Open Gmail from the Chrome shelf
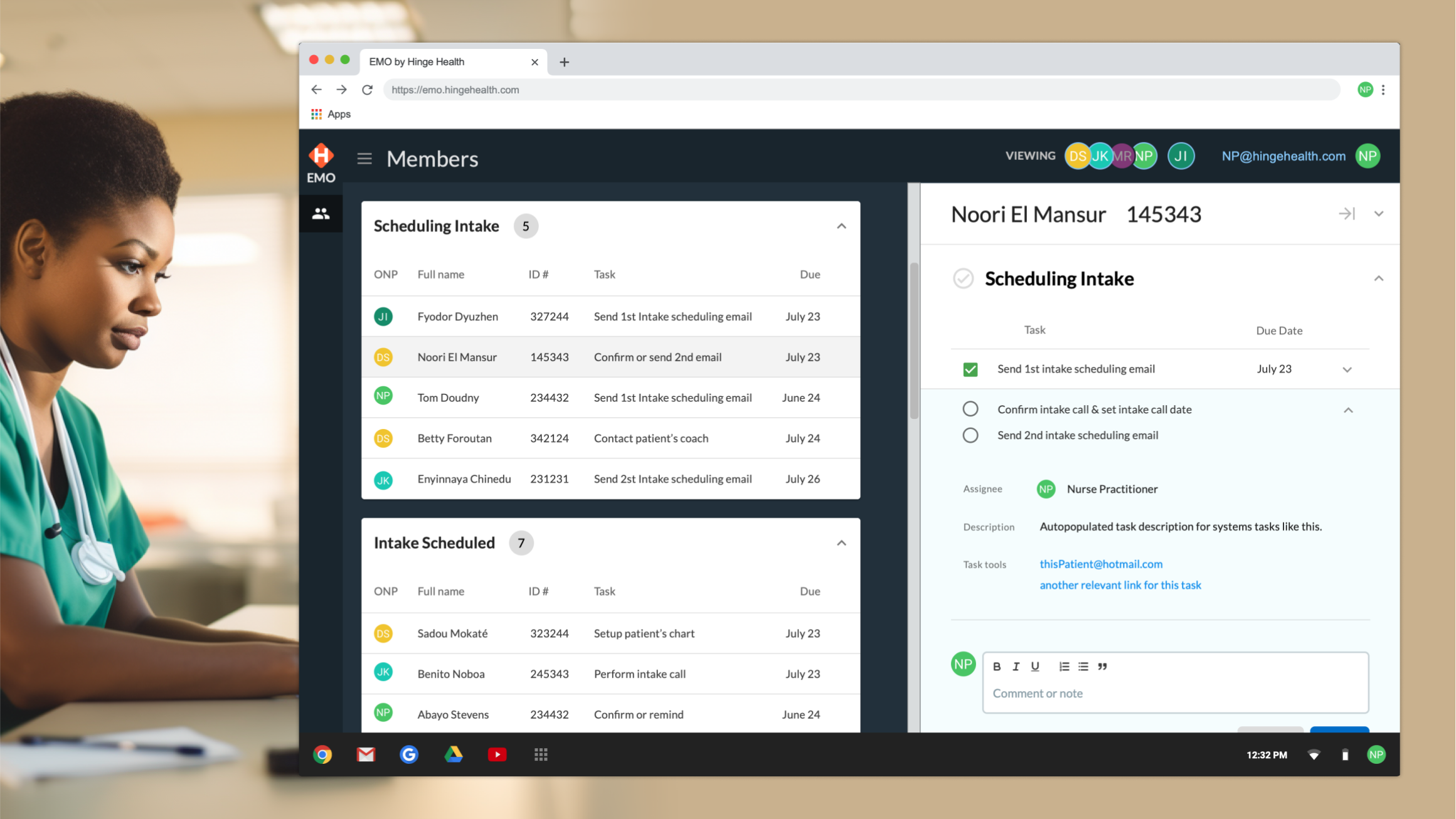Viewport: 1456px width, 819px height. click(x=366, y=754)
